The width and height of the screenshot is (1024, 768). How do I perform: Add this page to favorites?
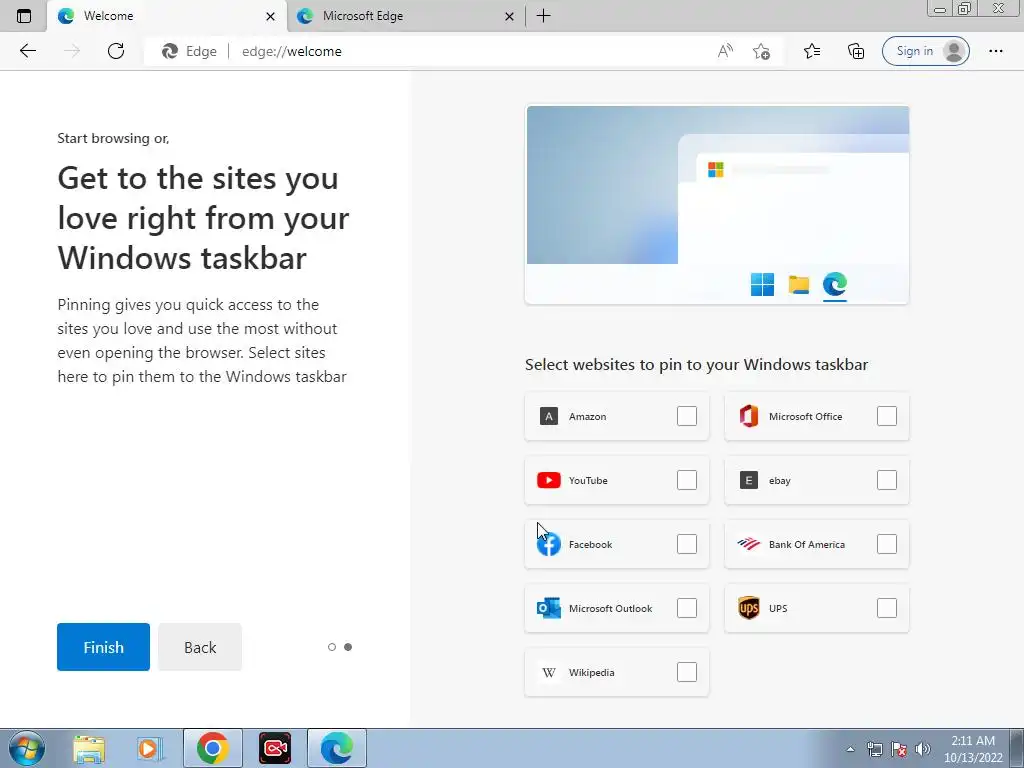pos(761,51)
